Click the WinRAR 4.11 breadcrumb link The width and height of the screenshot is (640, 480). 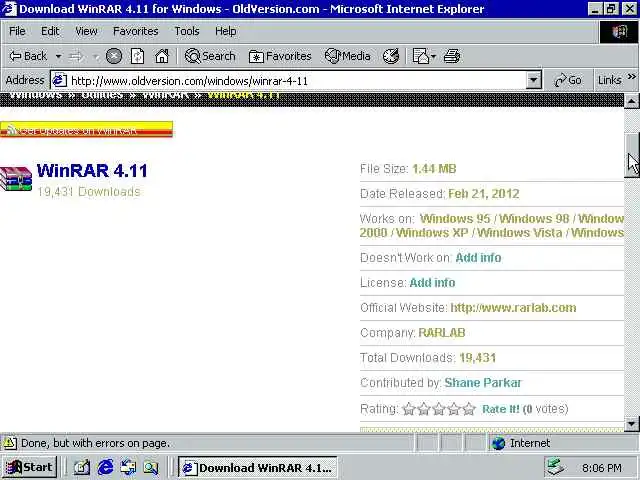coord(244,96)
